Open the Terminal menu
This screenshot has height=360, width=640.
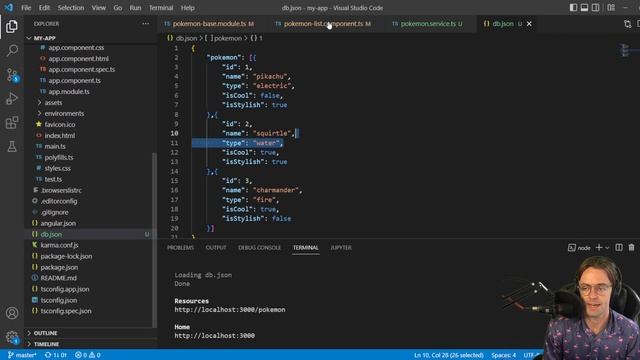pyautogui.click(x=161, y=8)
